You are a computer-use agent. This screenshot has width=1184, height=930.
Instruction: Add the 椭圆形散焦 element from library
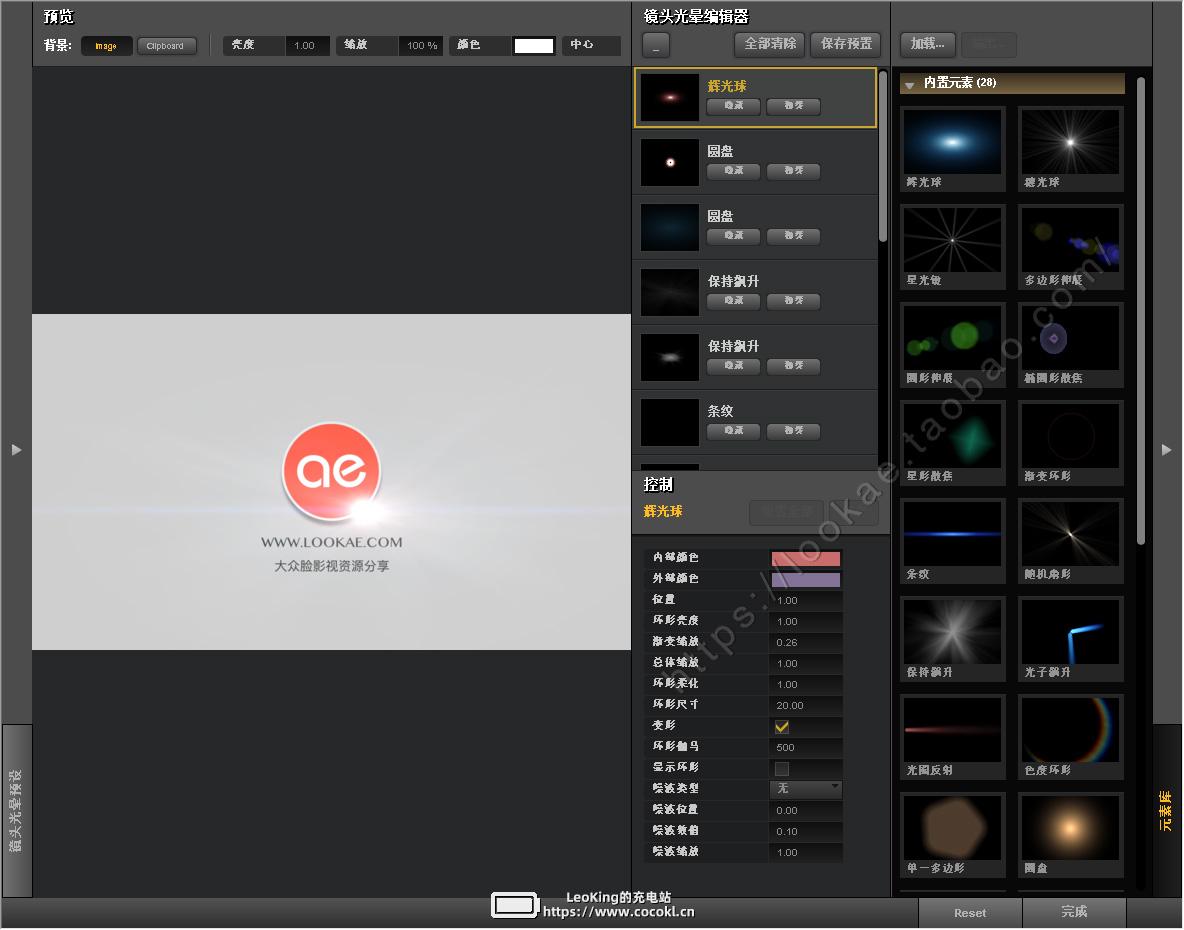tap(1070, 345)
